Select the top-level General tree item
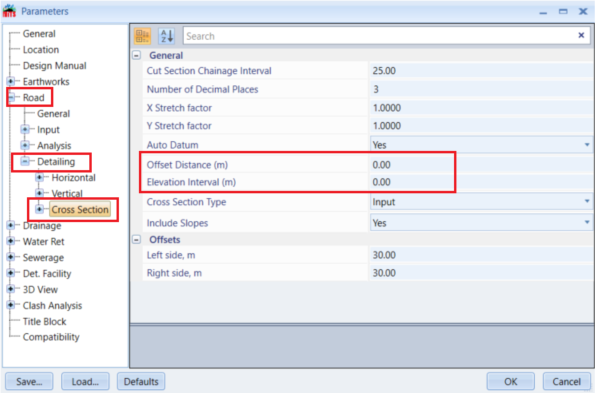 pos(39,34)
